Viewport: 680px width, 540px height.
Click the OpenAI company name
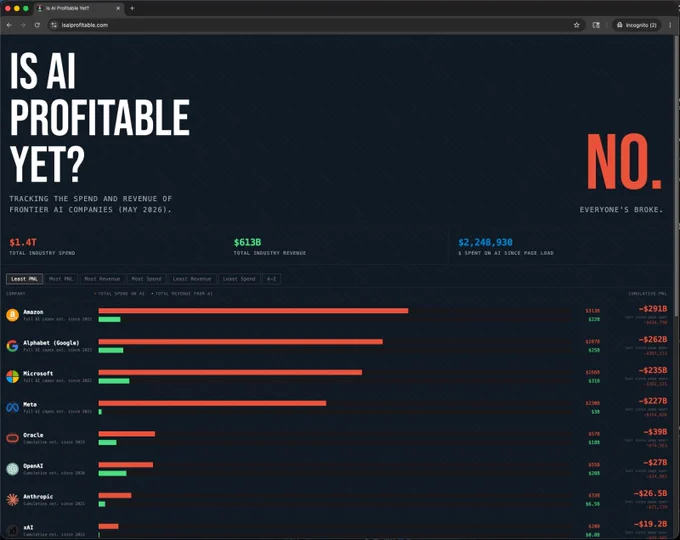tap(33, 466)
